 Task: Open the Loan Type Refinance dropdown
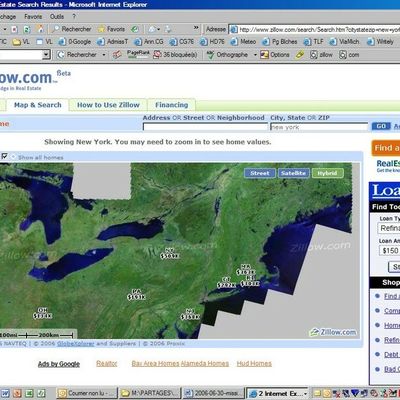click(389, 228)
